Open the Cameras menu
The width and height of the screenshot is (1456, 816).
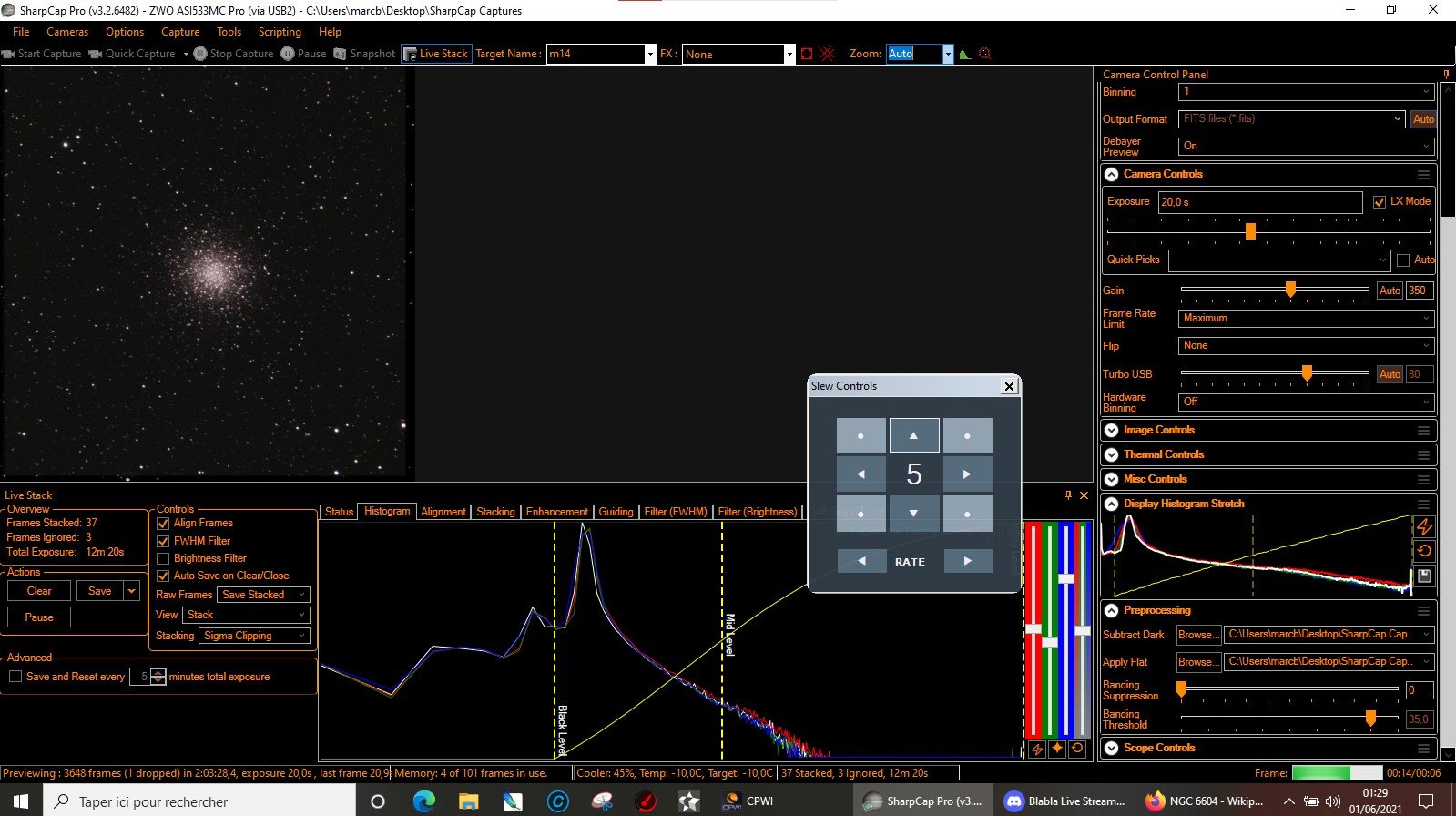pyautogui.click(x=67, y=32)
